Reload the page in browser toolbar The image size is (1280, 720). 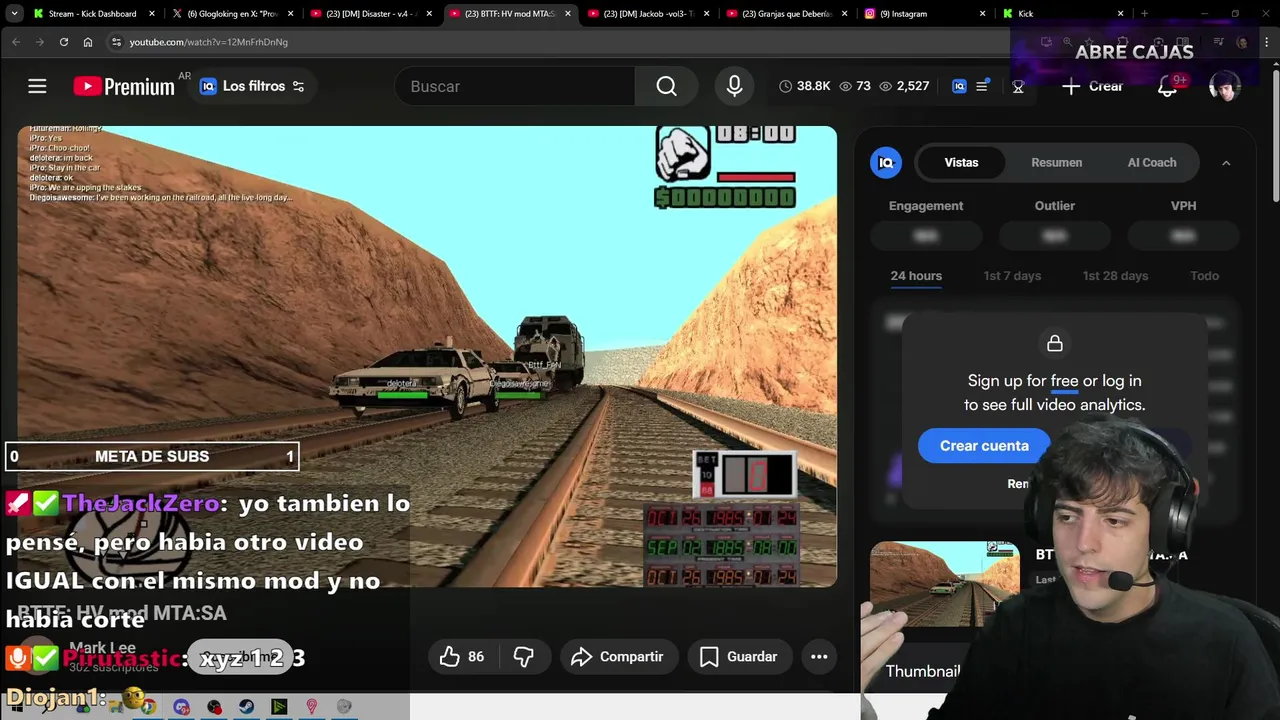[63, 42]
